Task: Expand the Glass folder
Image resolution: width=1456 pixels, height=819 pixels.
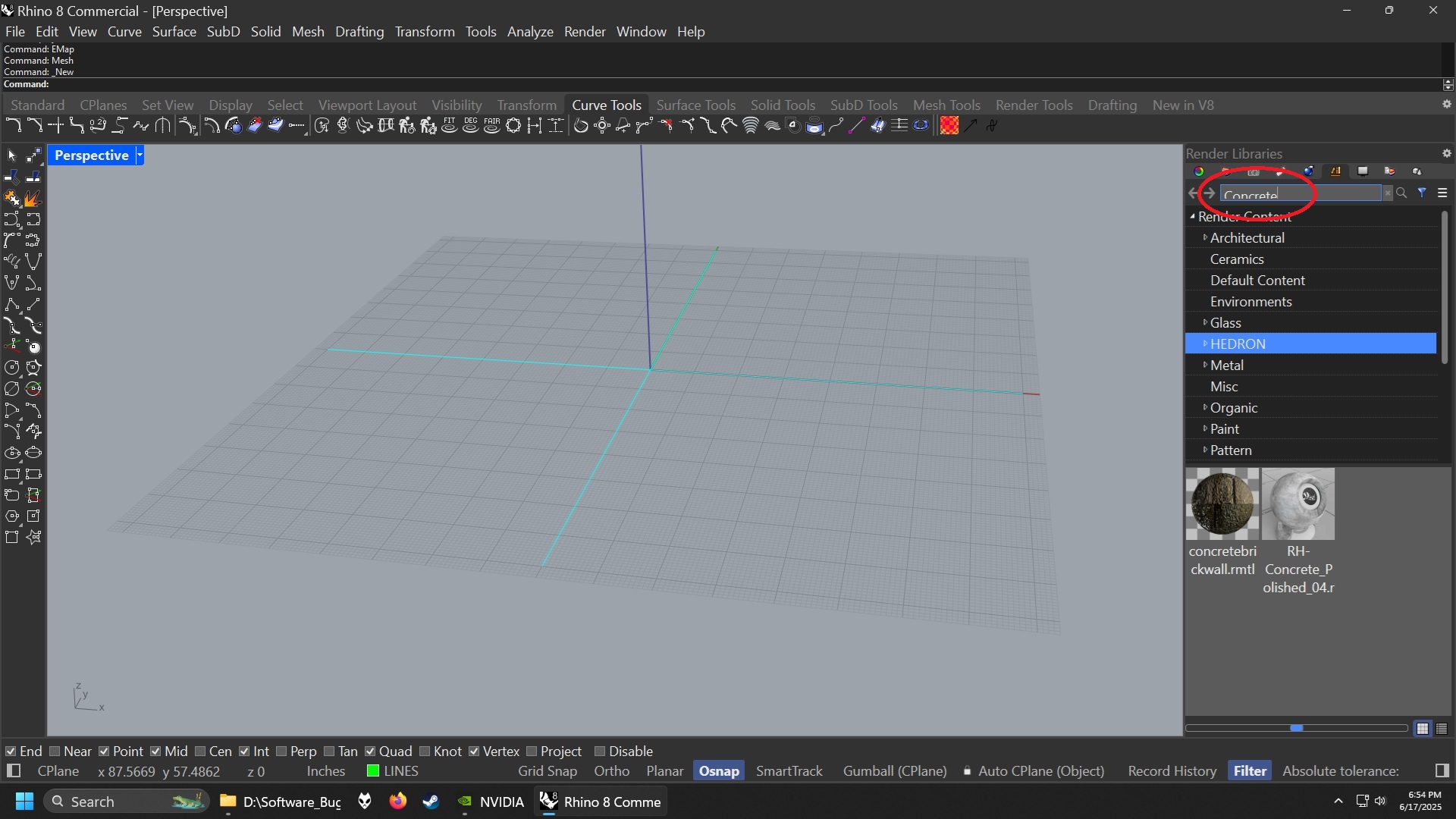Action: [1205, 322]
